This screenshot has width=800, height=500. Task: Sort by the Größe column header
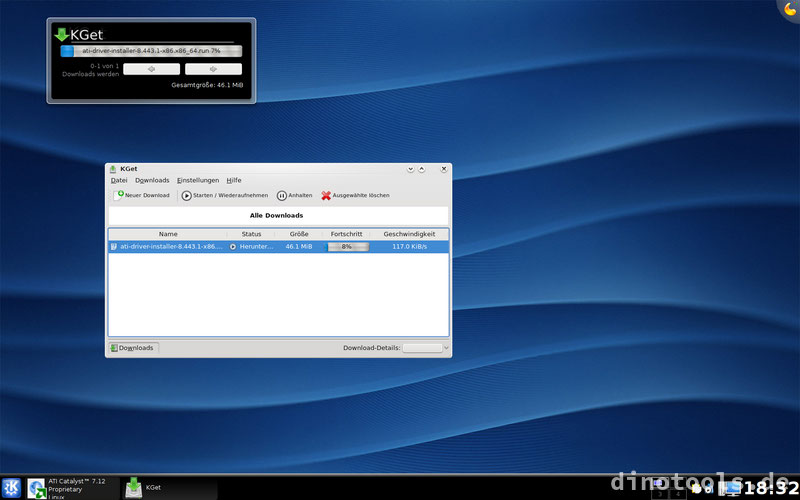pyautogui.click(x=299, y=234)
